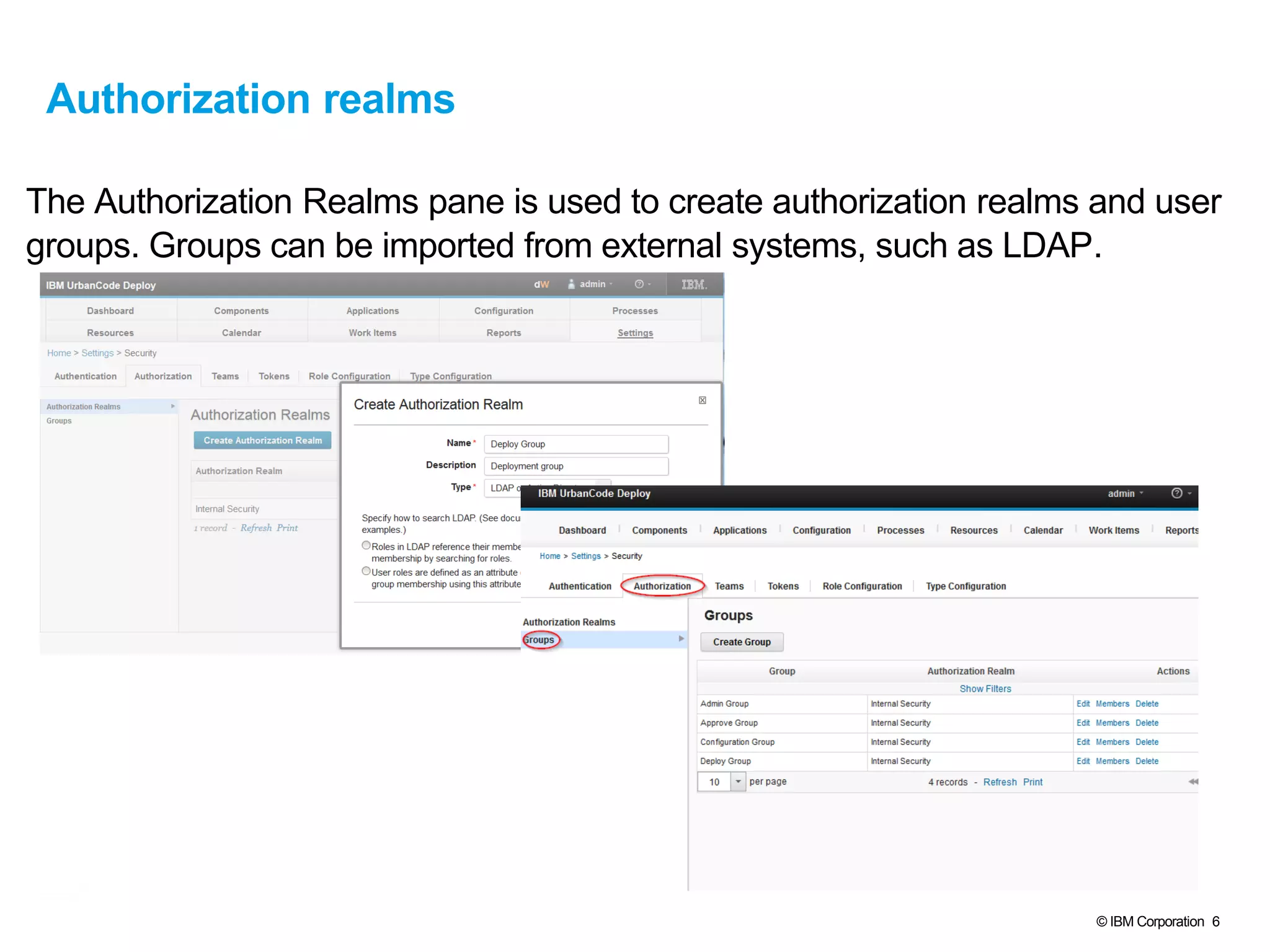Open the admin user dropdown in the front window
Screen dimensions: 1270x952
point(1125,493)
